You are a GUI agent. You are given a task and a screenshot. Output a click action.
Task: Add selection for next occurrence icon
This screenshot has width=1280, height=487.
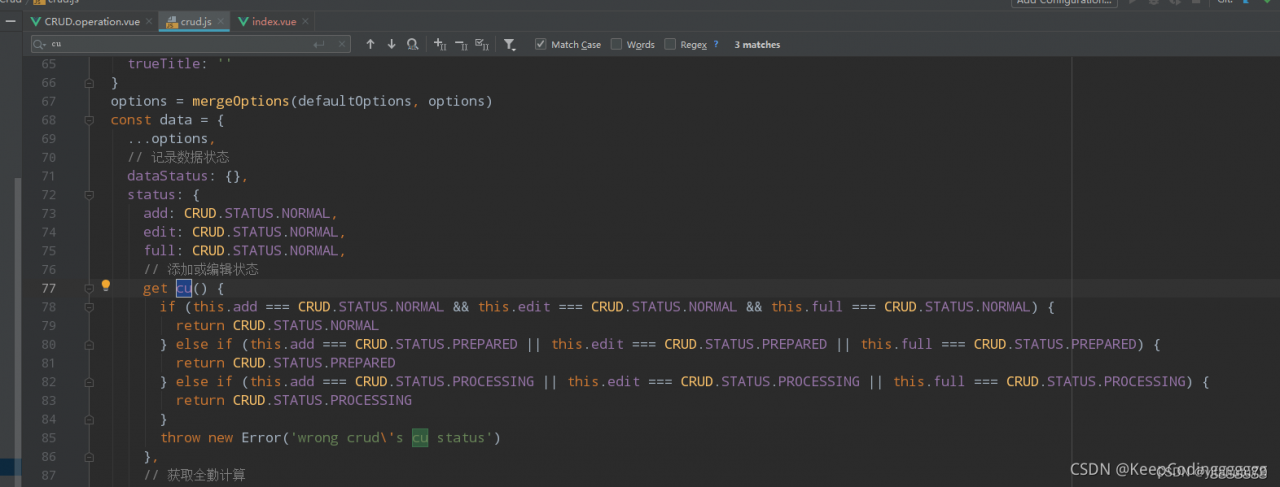[x=439, y=44]
